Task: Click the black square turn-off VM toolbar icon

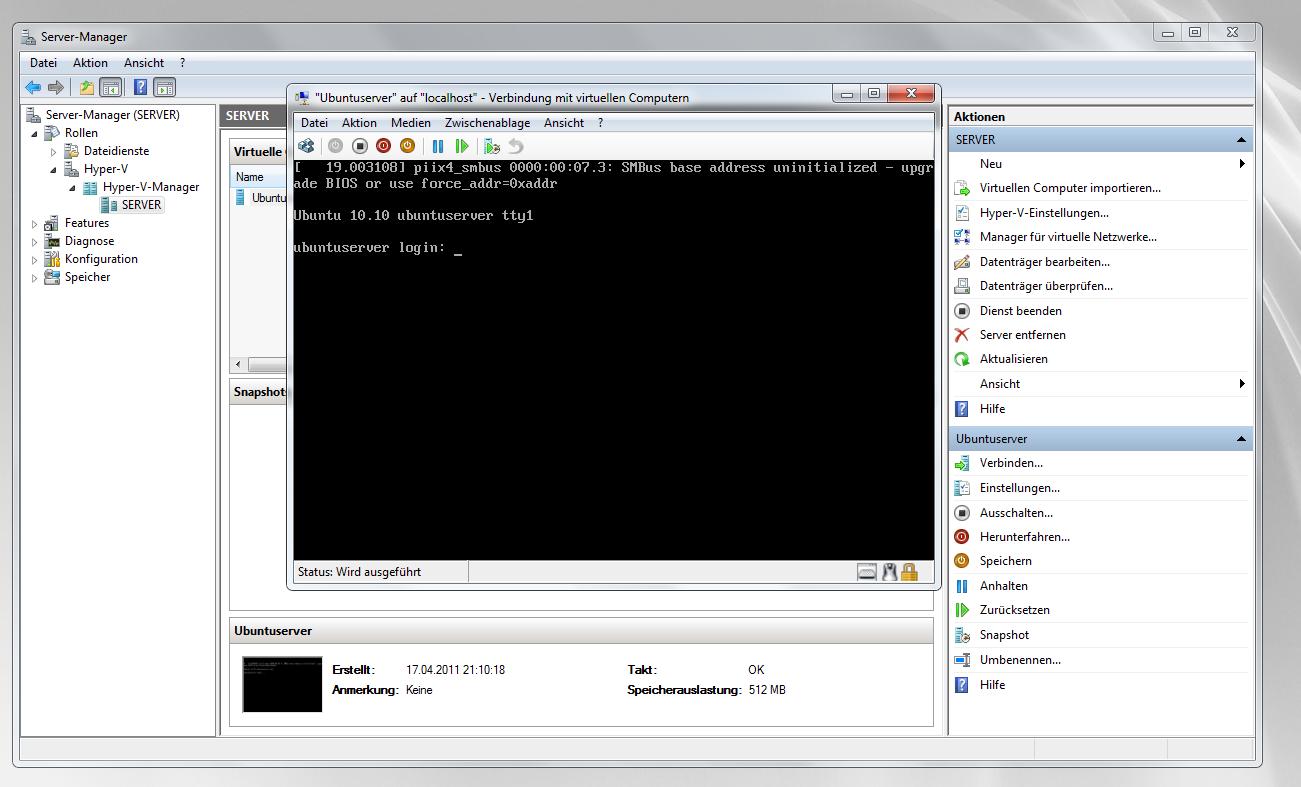Action: pos(360,146)
